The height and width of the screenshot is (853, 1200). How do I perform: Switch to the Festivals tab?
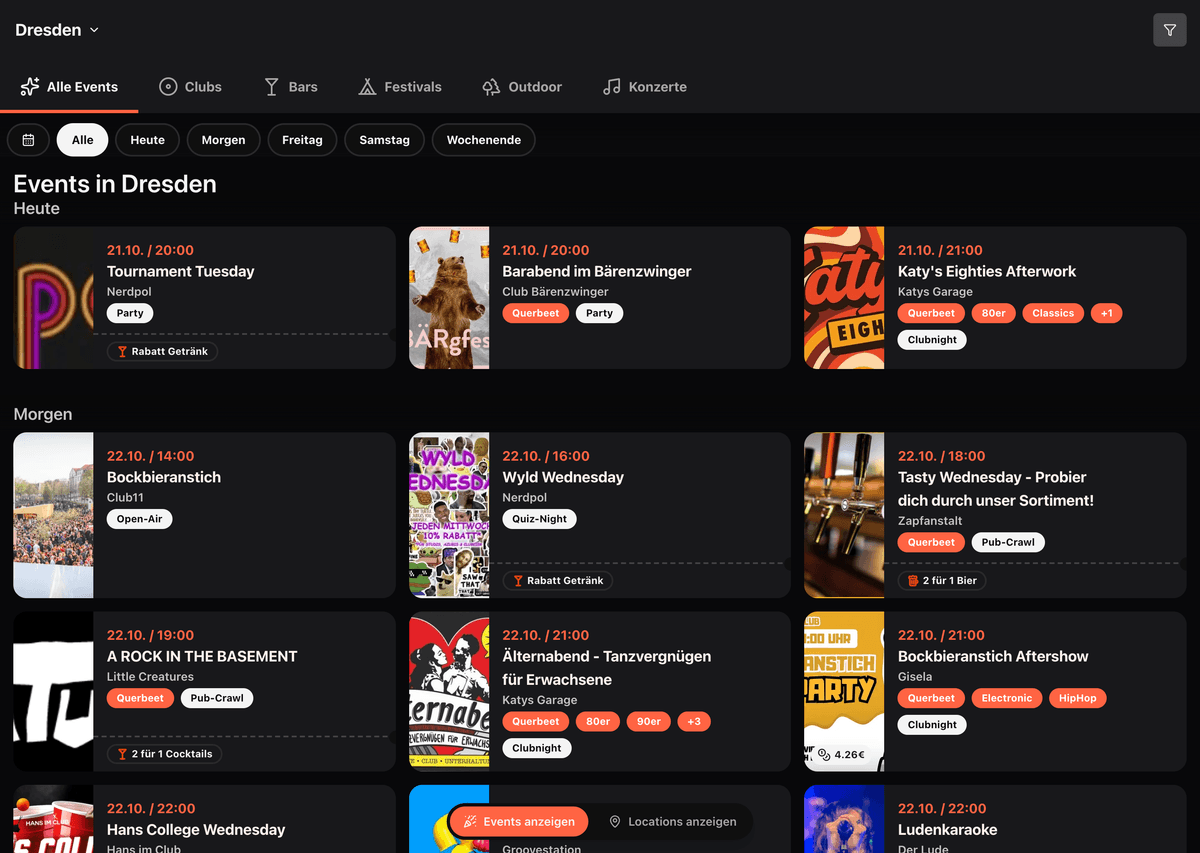click(x=400, y=87)
